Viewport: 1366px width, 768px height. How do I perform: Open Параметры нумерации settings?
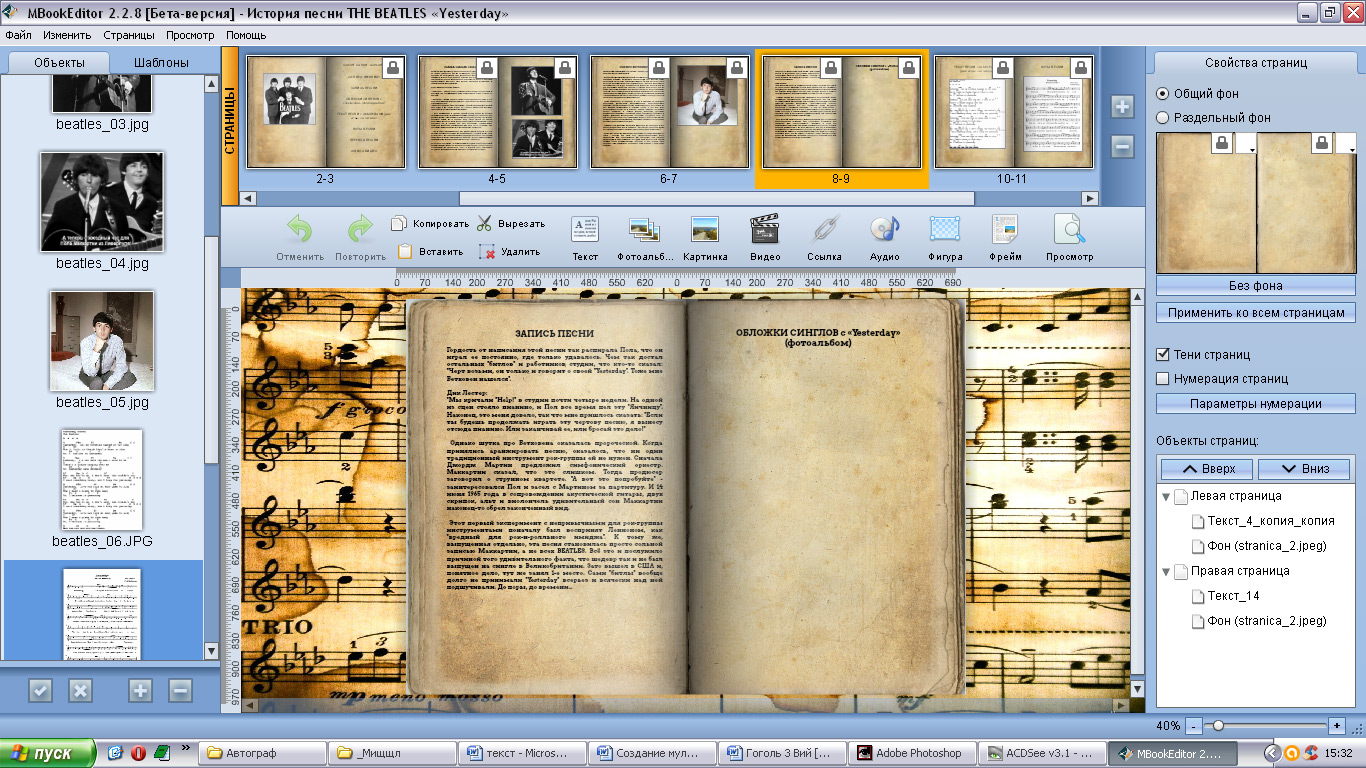click(1256, 404)
